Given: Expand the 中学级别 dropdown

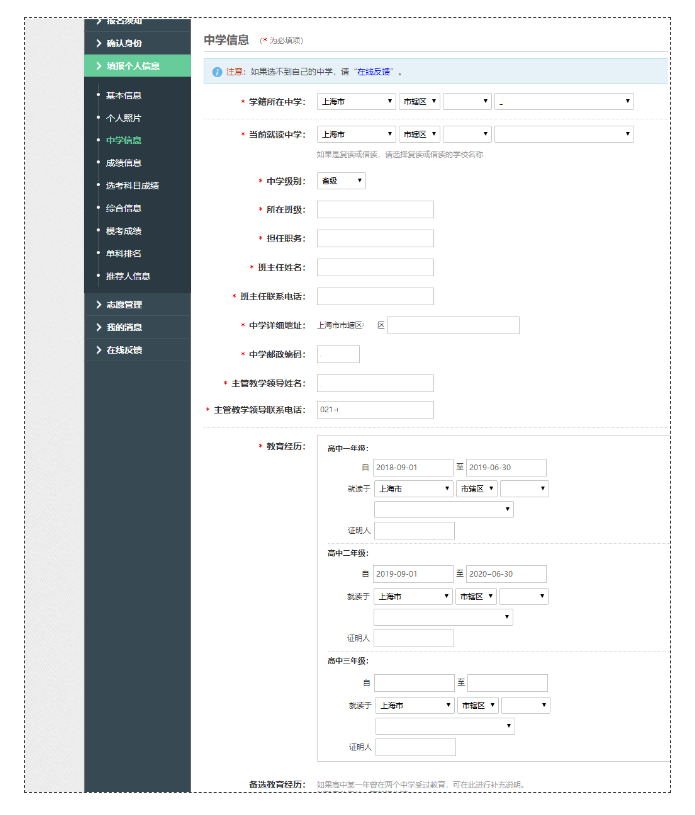Looking at the screenshot, I should click(x=341, y=181).
